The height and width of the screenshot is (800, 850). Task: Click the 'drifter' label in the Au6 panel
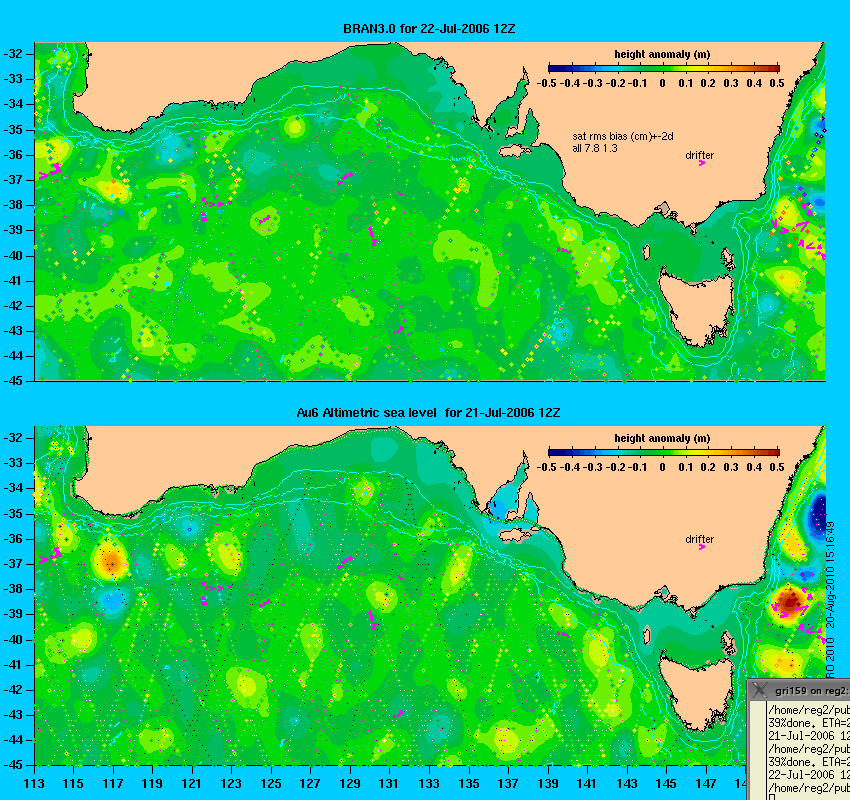(699, 539)
